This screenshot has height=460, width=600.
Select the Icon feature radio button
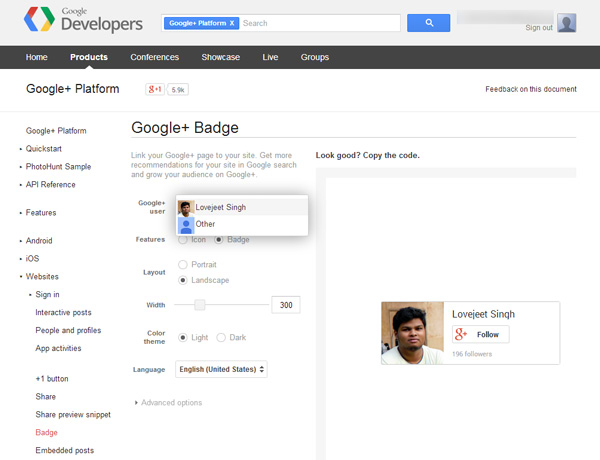click(183, 240)
